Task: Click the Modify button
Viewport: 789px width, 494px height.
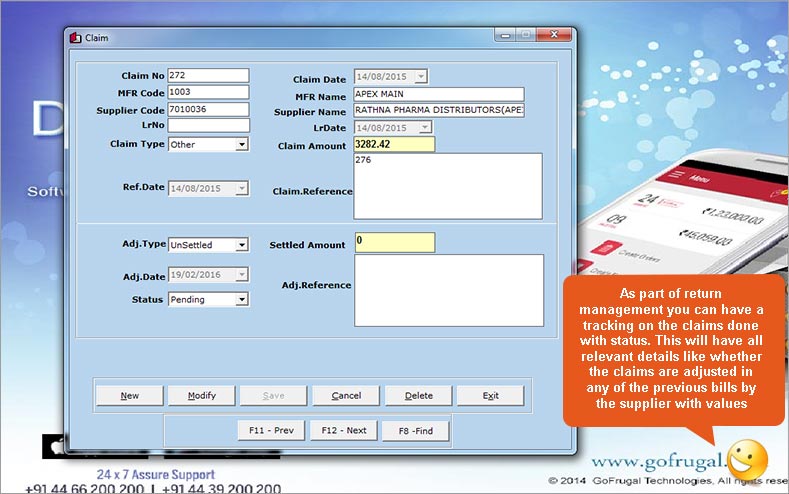Action: (201, 395)
